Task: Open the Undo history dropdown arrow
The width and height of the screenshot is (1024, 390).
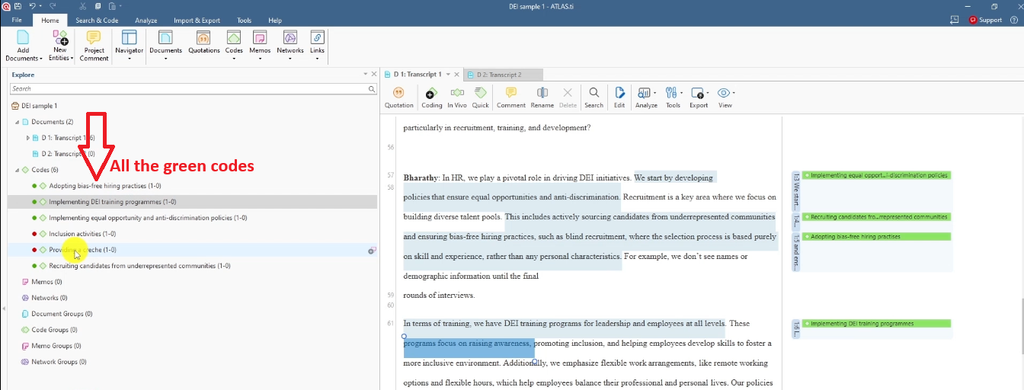Action: coord(41,6)
